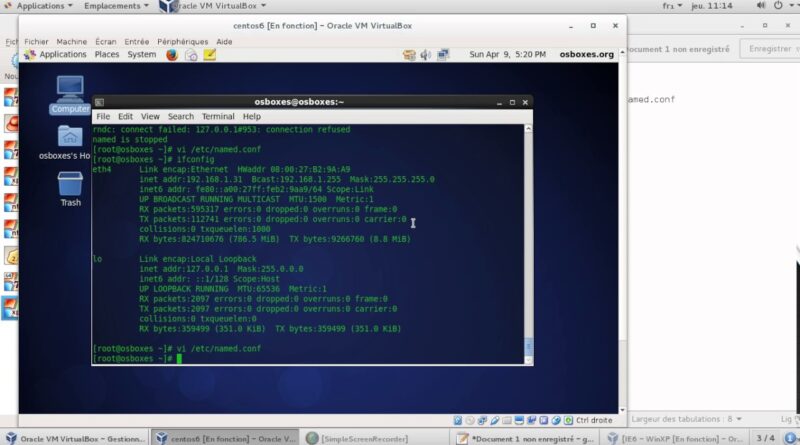Click the VirtualBox mouse integration indicator
The image size is (800, 445).
(556, 420)
